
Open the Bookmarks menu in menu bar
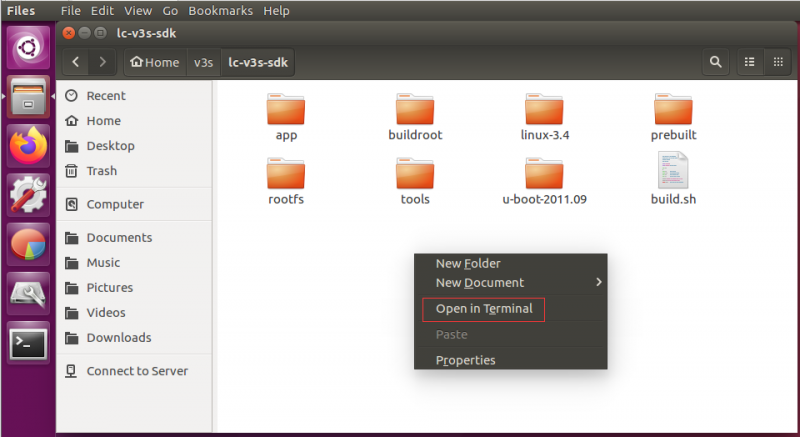tap(220, 11)
